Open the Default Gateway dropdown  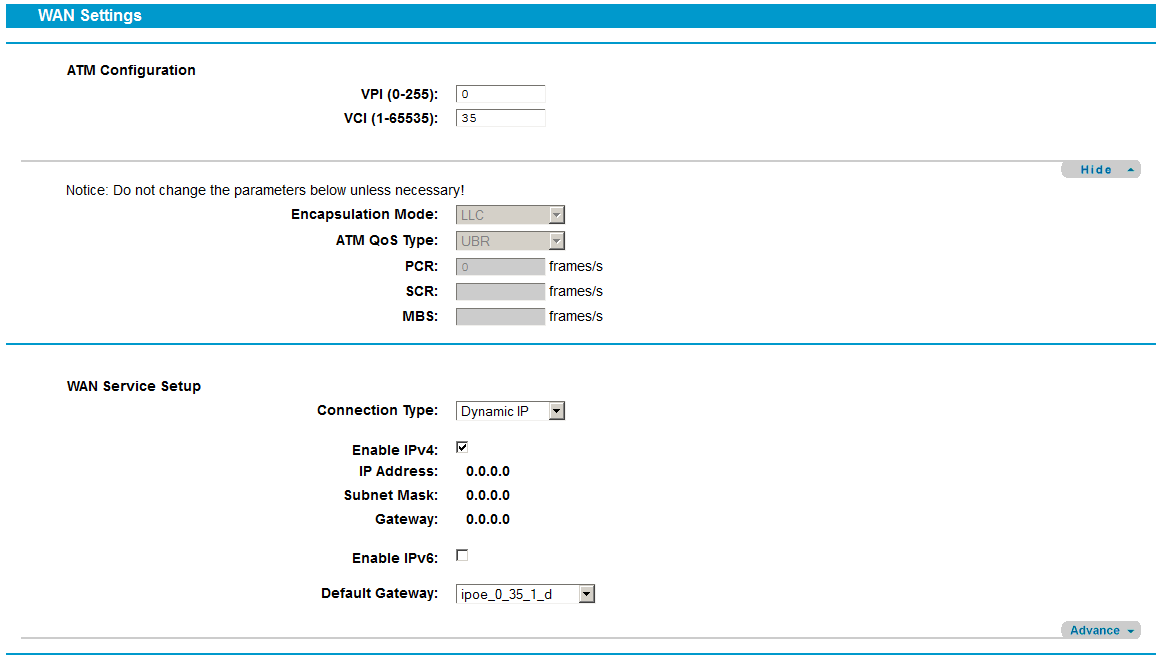tap(525, 593)
